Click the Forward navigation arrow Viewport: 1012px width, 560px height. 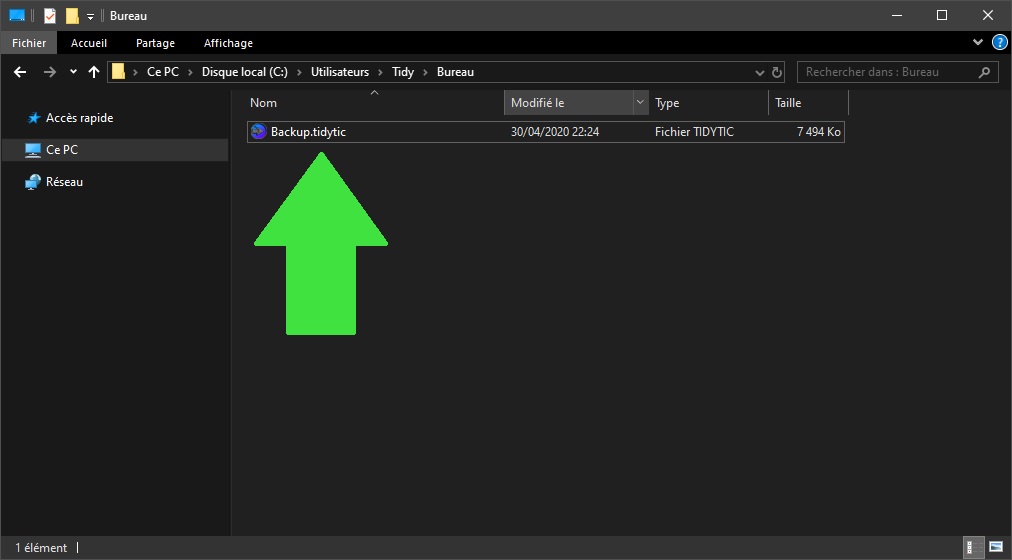[x=50, y=72]
